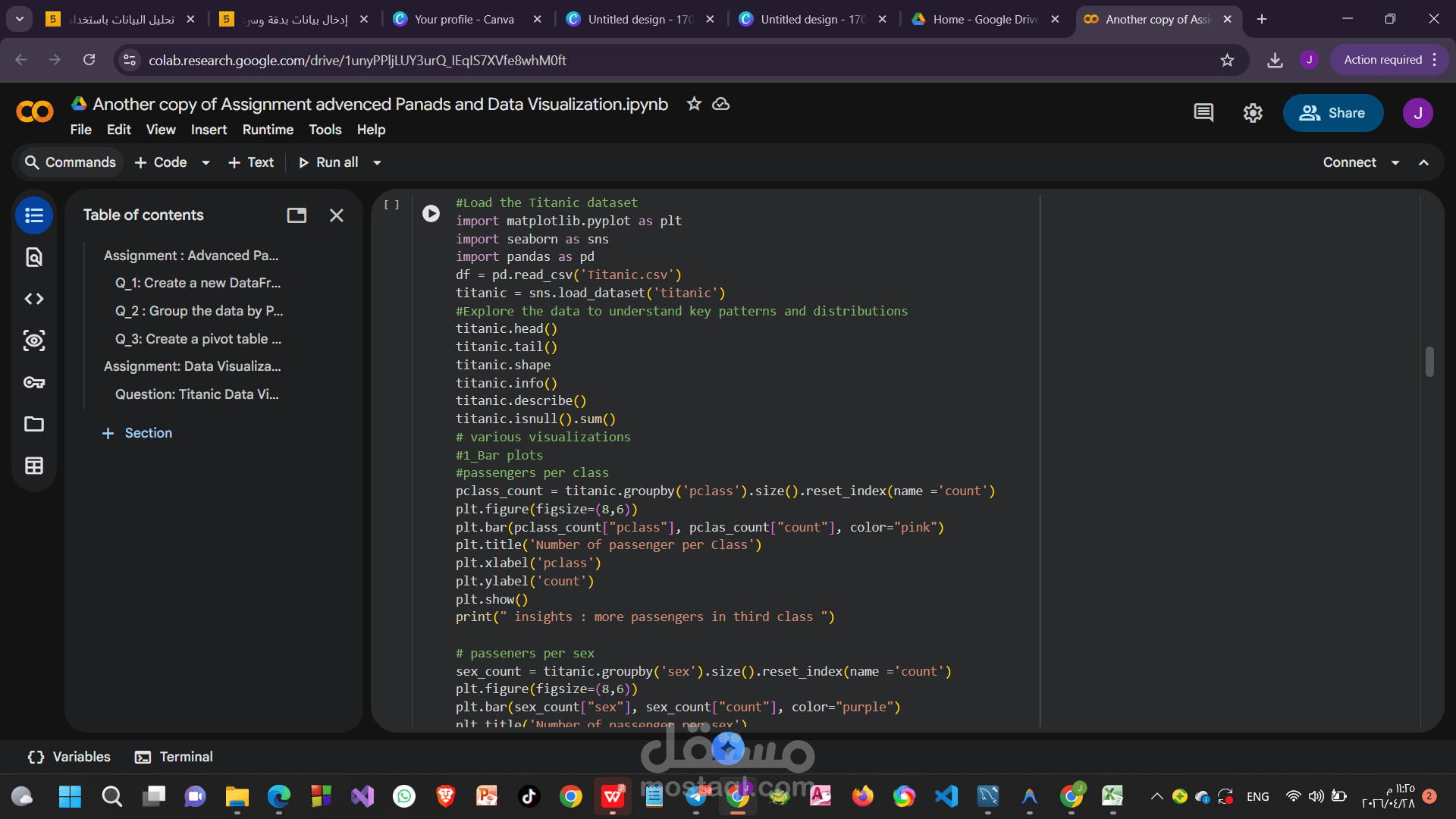Open the Data explorer sidebar icon
The image size is (1456, 819).
click(34, 340)
